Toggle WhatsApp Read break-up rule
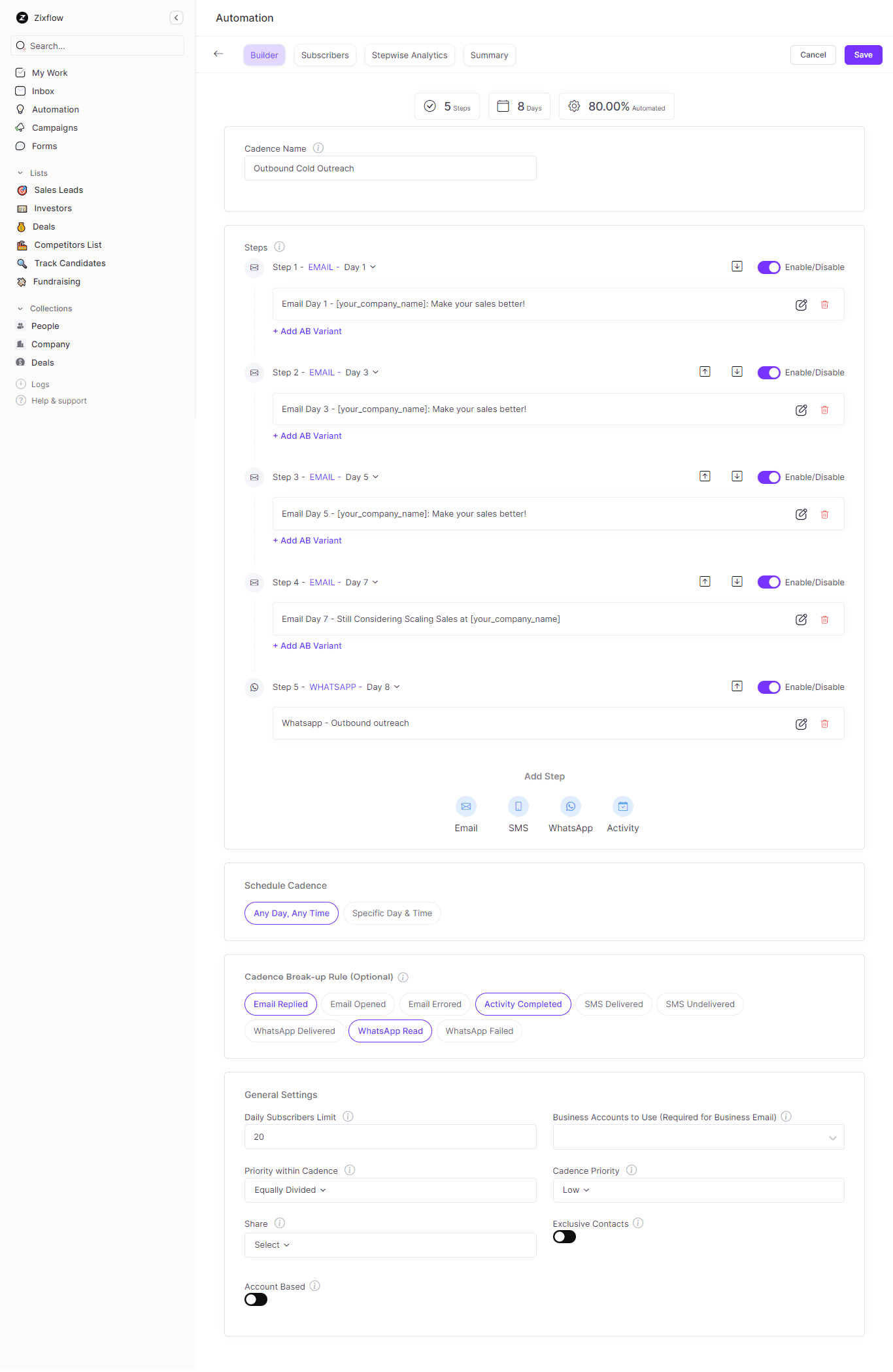 point(390,1031)
